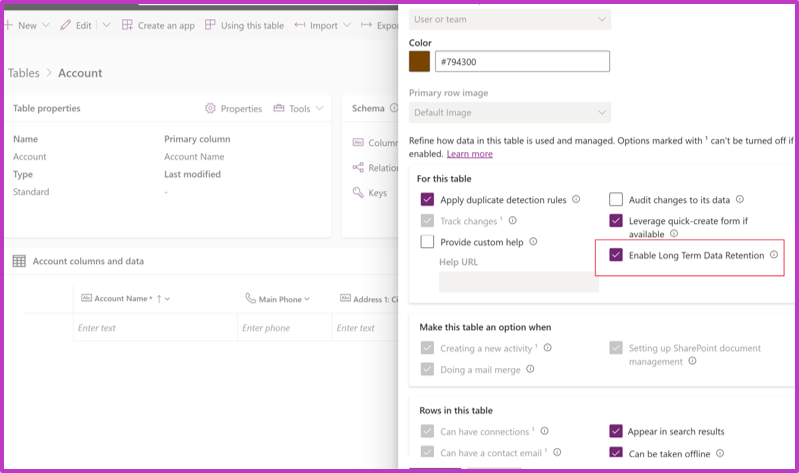
Task: Open Main Phone column dropdown
Action: coord(307,299)
